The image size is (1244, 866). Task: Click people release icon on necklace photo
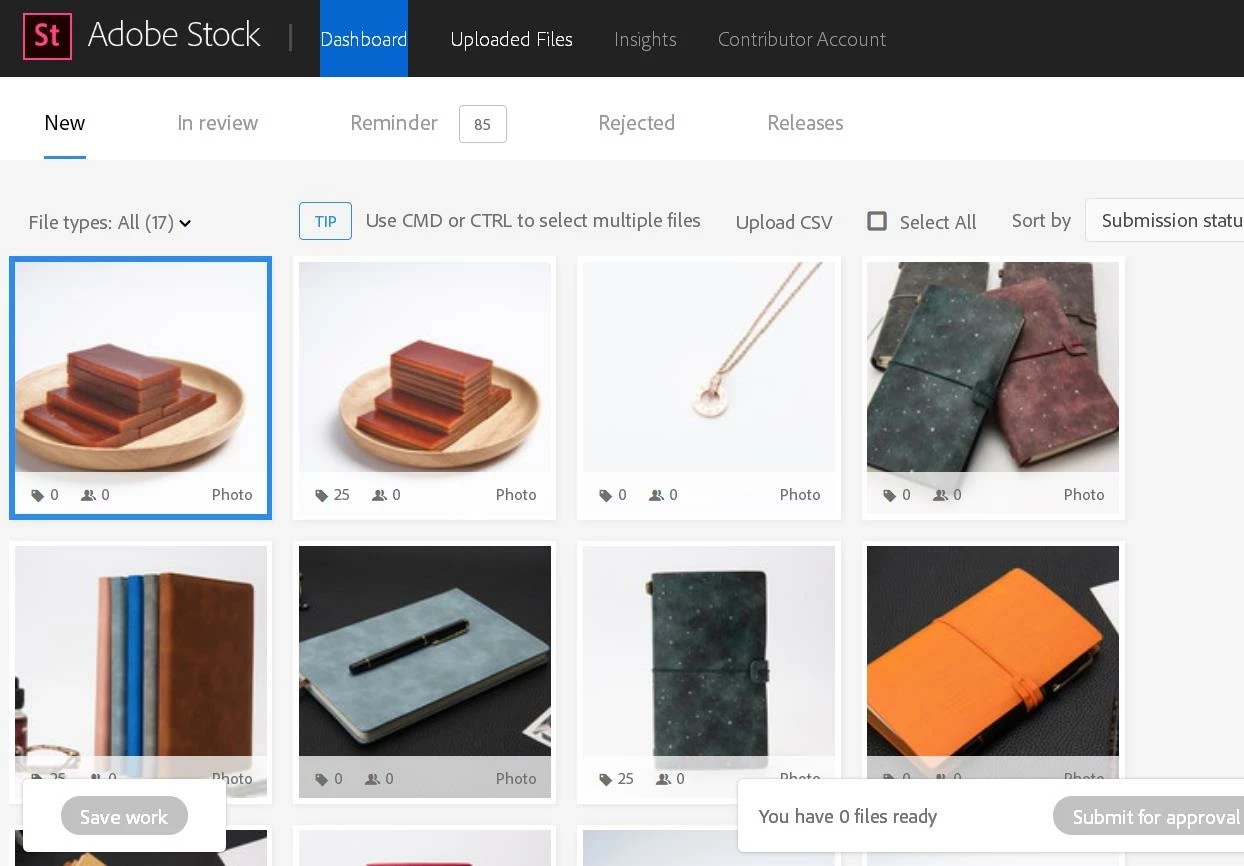[657, 495]
